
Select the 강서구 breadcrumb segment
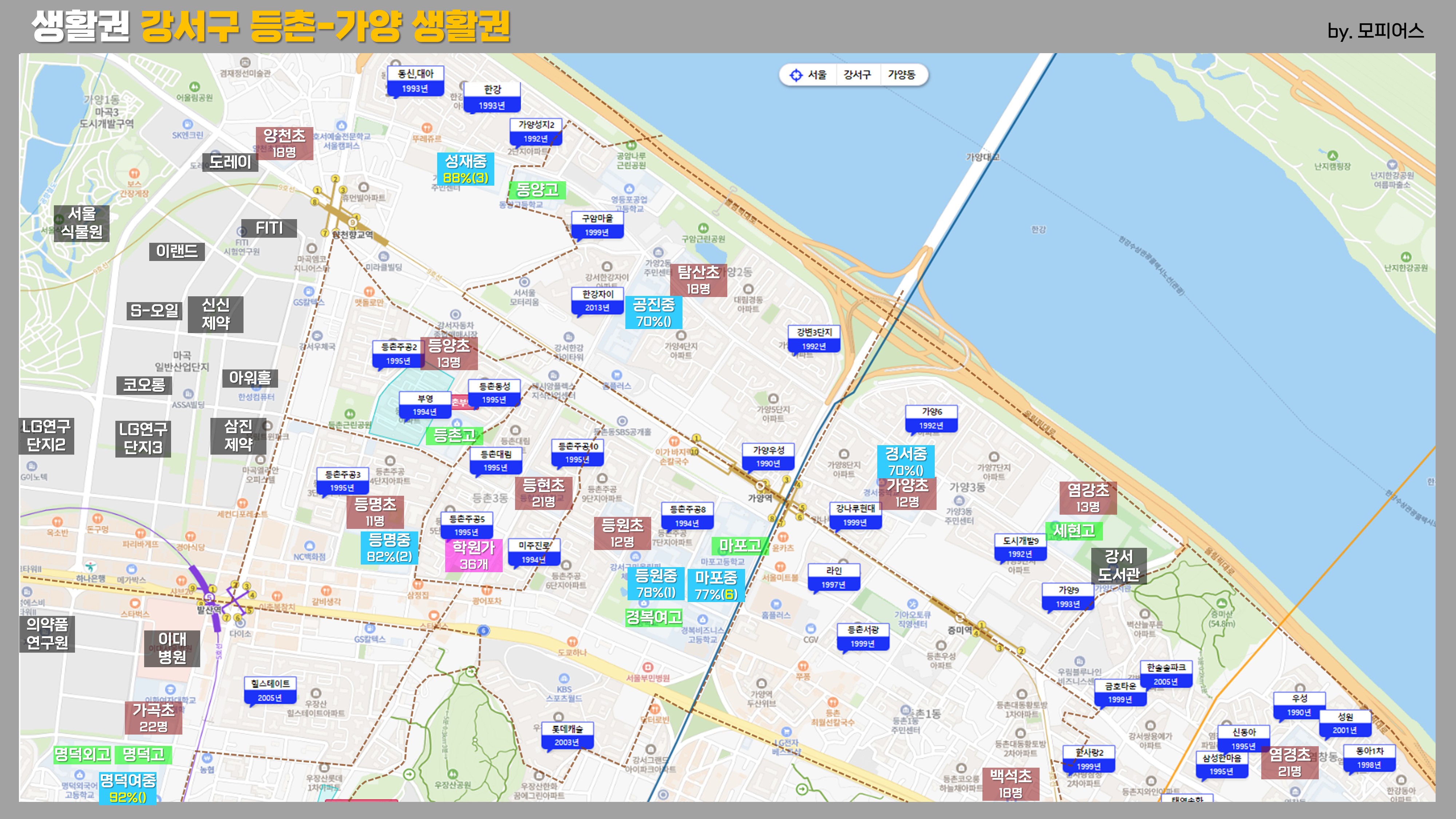(x=857, y=75)
